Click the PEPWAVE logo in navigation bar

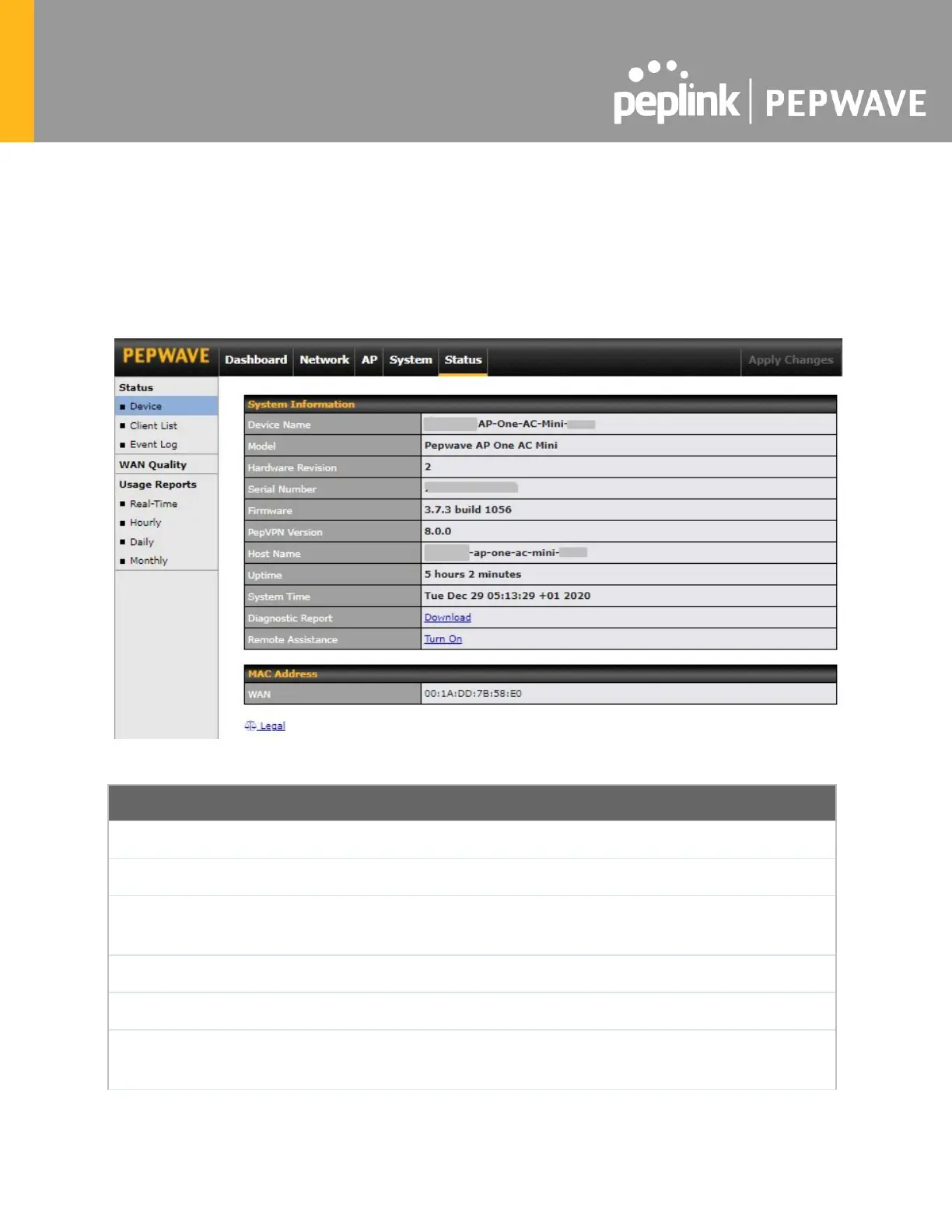166,356
